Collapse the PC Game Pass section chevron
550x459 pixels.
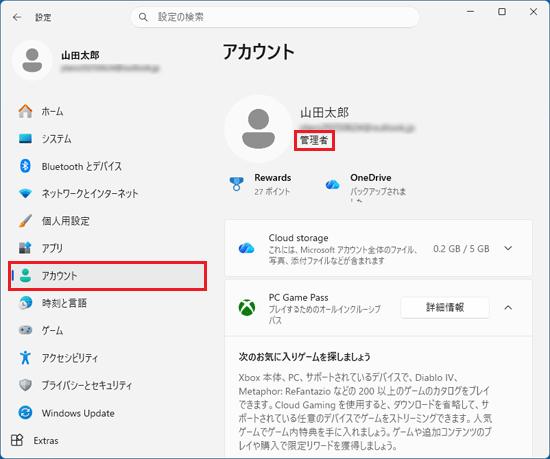(x=508, y=308)
